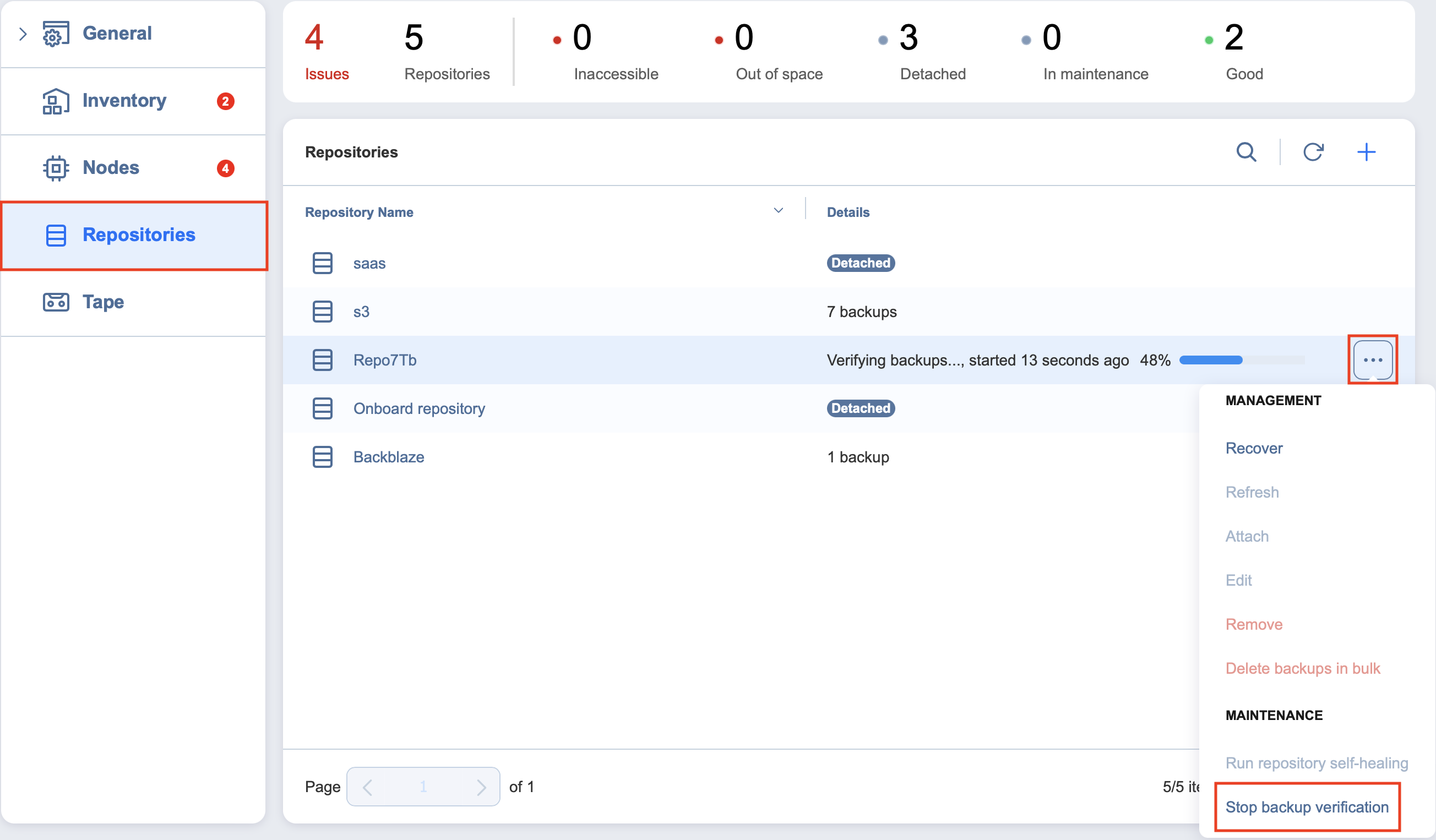1436x840 pixels.
Task: Choose Recover from Management menu
Action: [x=1254, y=448]
